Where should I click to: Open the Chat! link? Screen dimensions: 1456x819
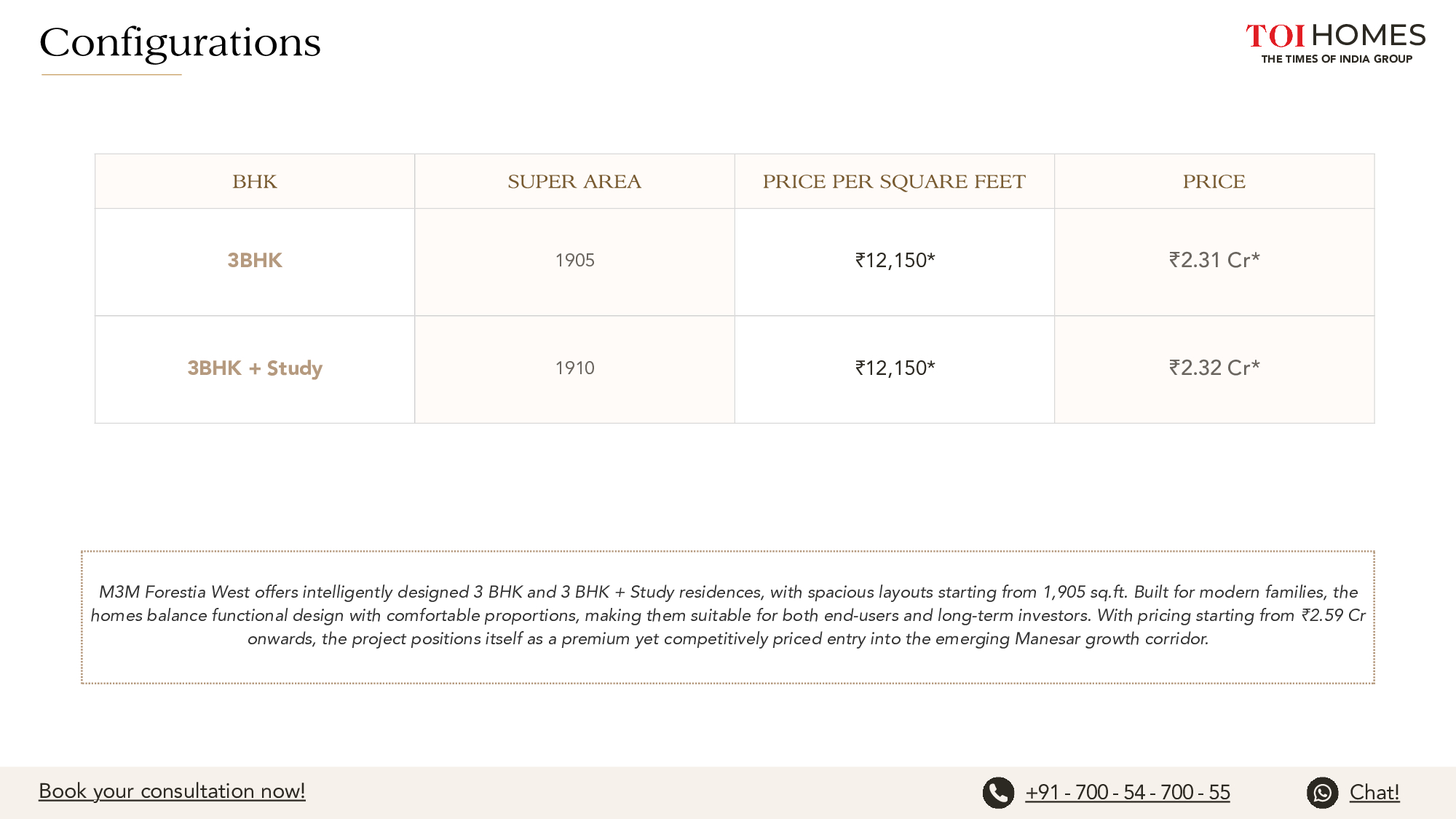tap(1374, 792)
